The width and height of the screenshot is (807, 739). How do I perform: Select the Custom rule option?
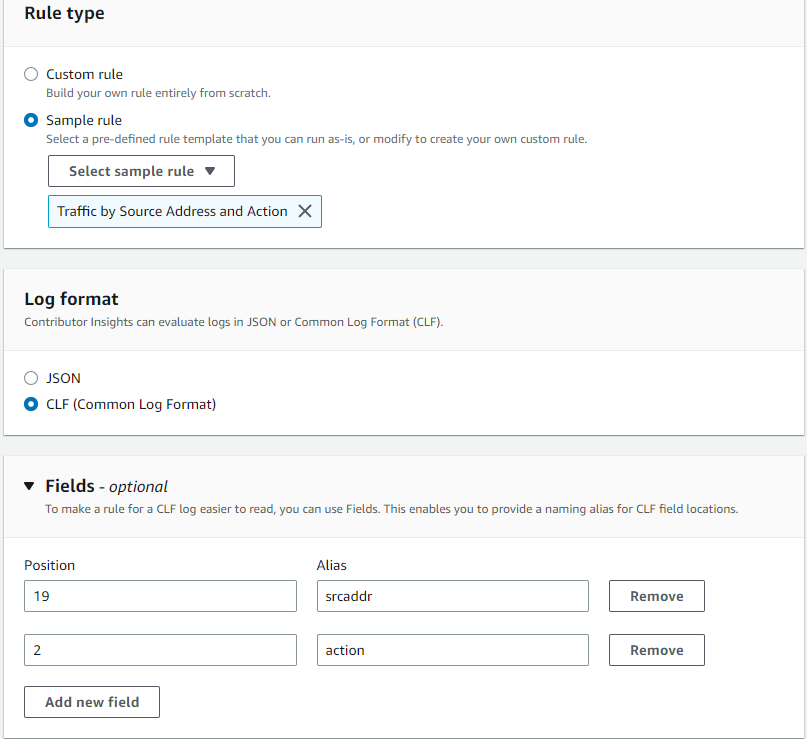[x=30, y=74]
